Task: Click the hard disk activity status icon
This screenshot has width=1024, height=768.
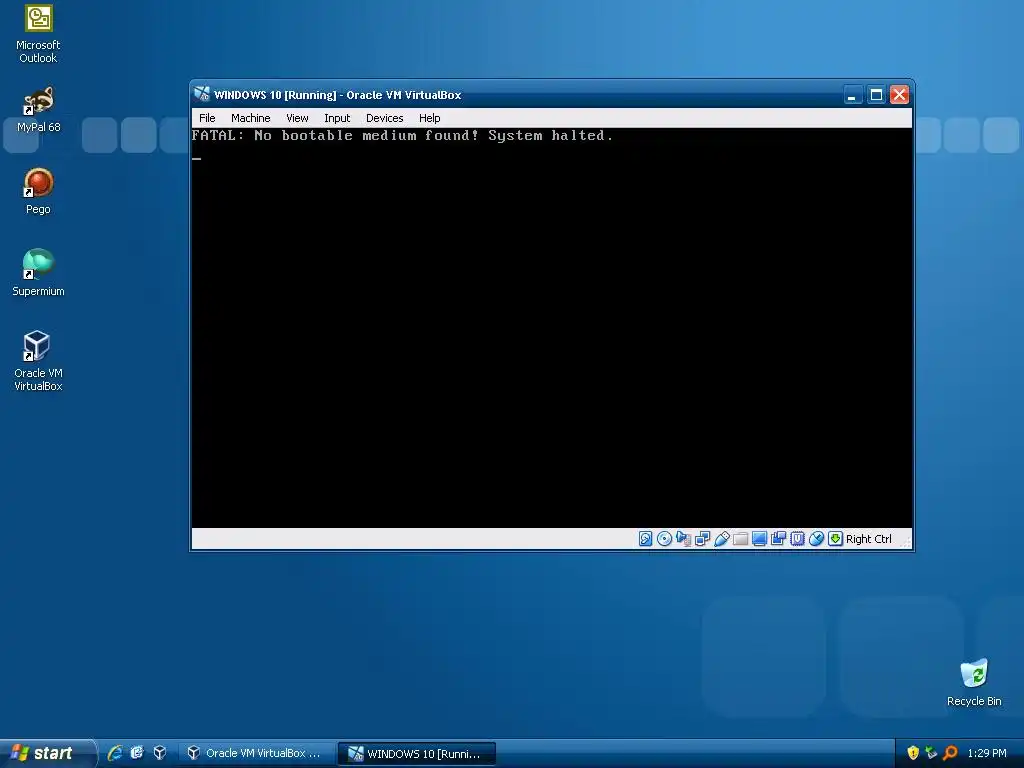Action: pyautogui.click(x=645, y=539)
